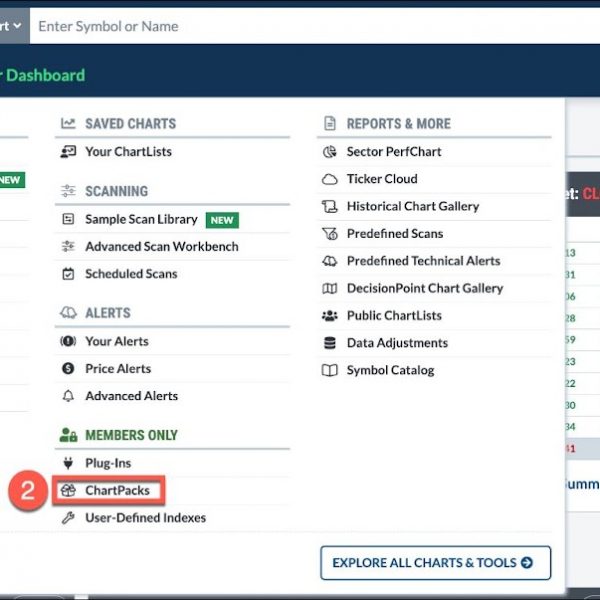Open Symbol Catalog
600x600 pixels.
[390, 370]
